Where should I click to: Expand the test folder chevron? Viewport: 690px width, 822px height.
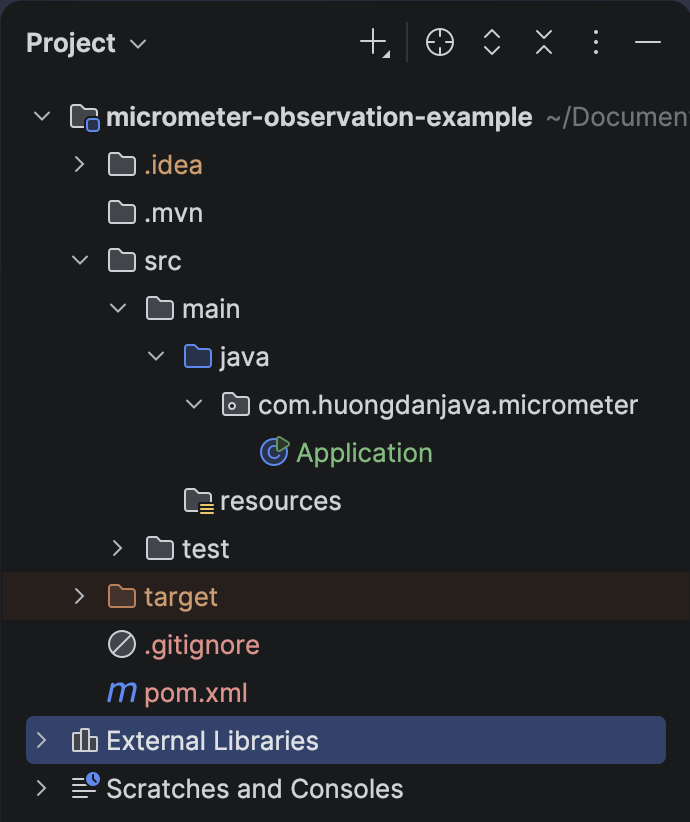pyautogui.click(x=118, y=548)
